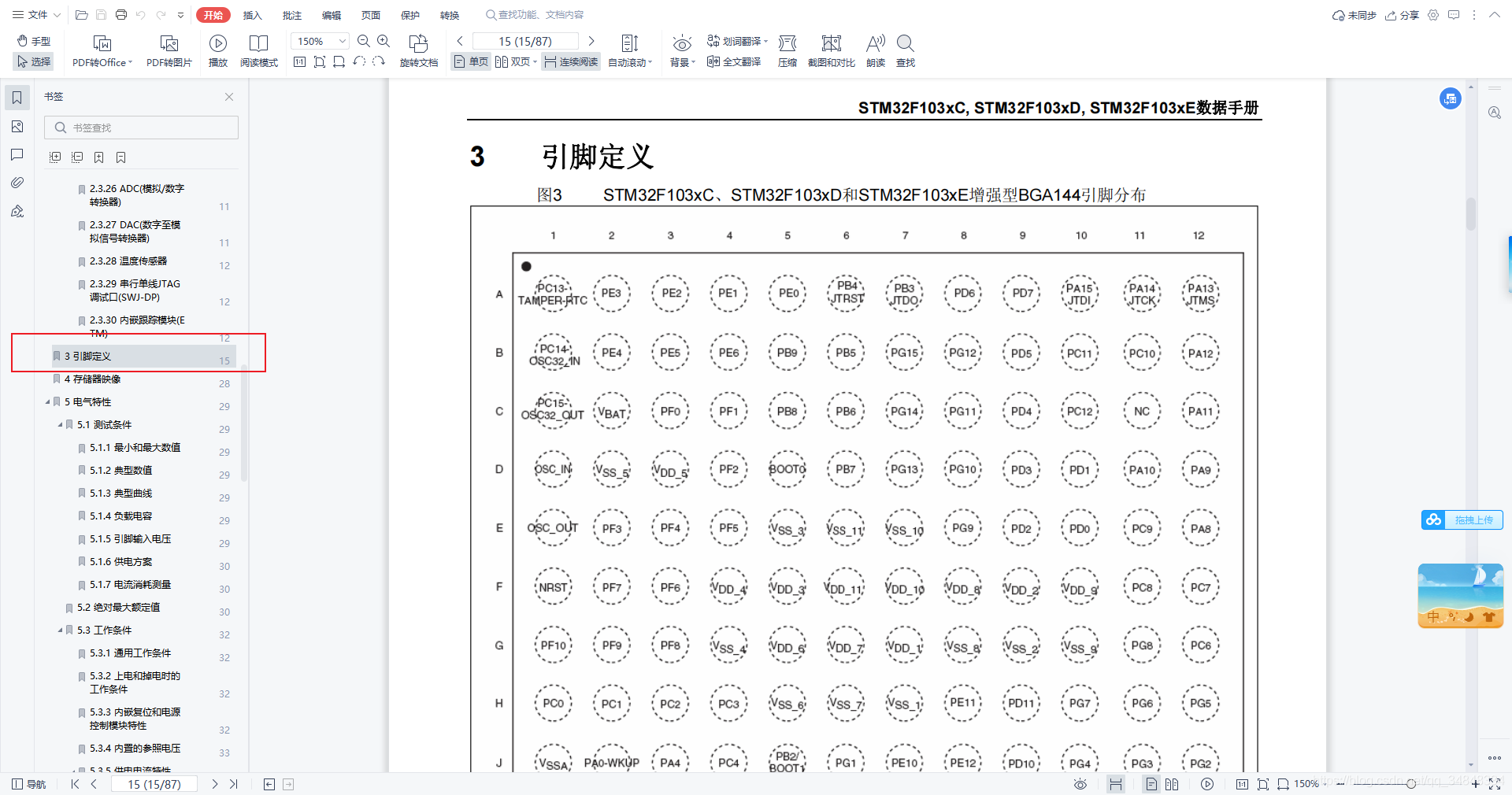Click the print icon in quick toolbar

[x=121, y=15]
